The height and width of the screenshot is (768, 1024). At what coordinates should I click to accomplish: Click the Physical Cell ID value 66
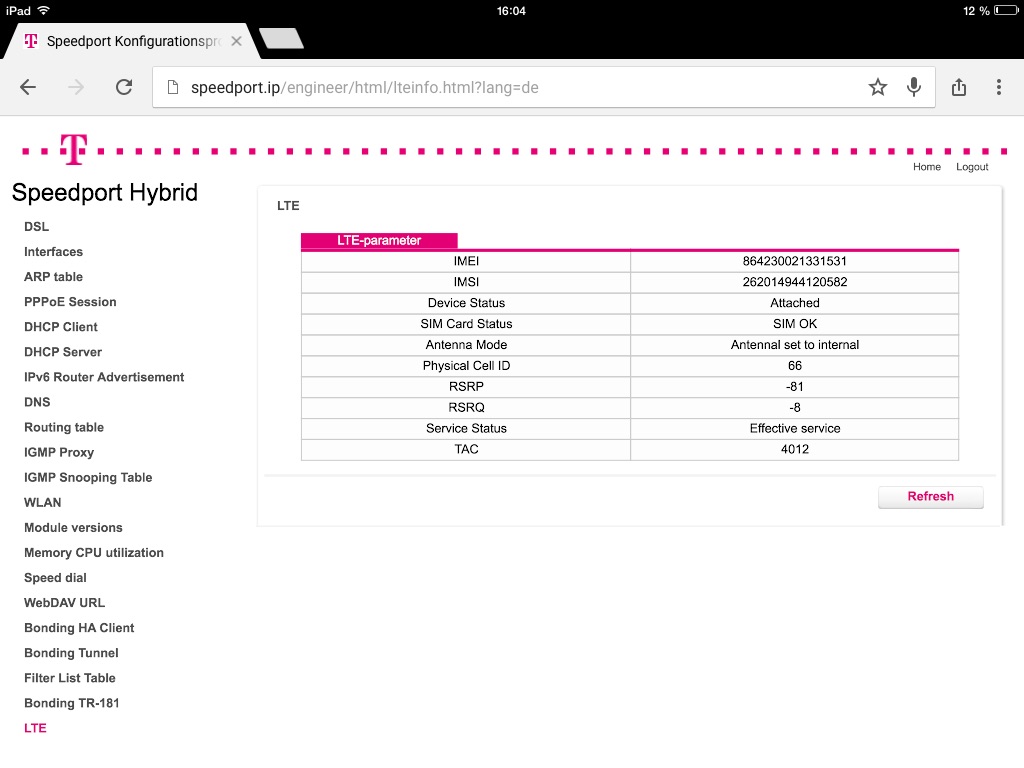click(x=795, y=366)
